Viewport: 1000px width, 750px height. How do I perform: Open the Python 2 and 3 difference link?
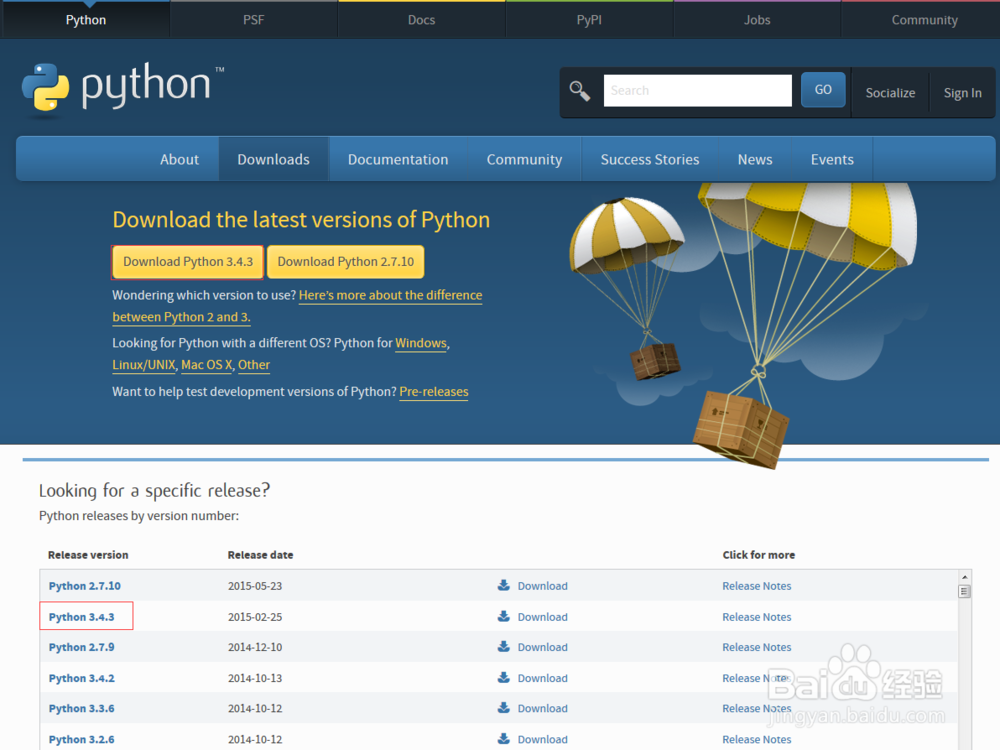click(390, 295)
